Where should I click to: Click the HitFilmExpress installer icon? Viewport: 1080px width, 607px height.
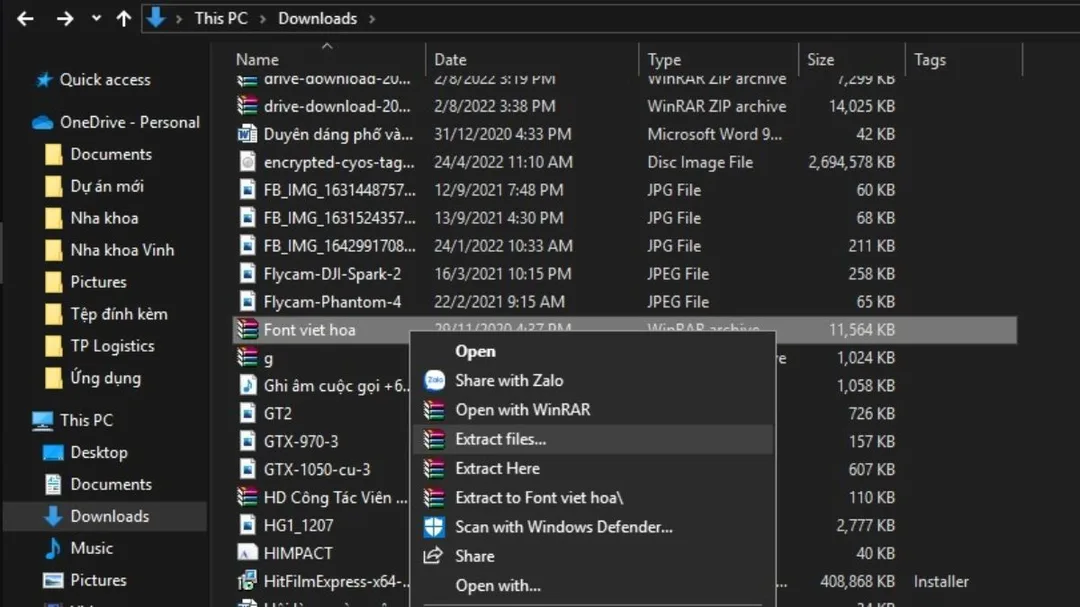(247, 580)
